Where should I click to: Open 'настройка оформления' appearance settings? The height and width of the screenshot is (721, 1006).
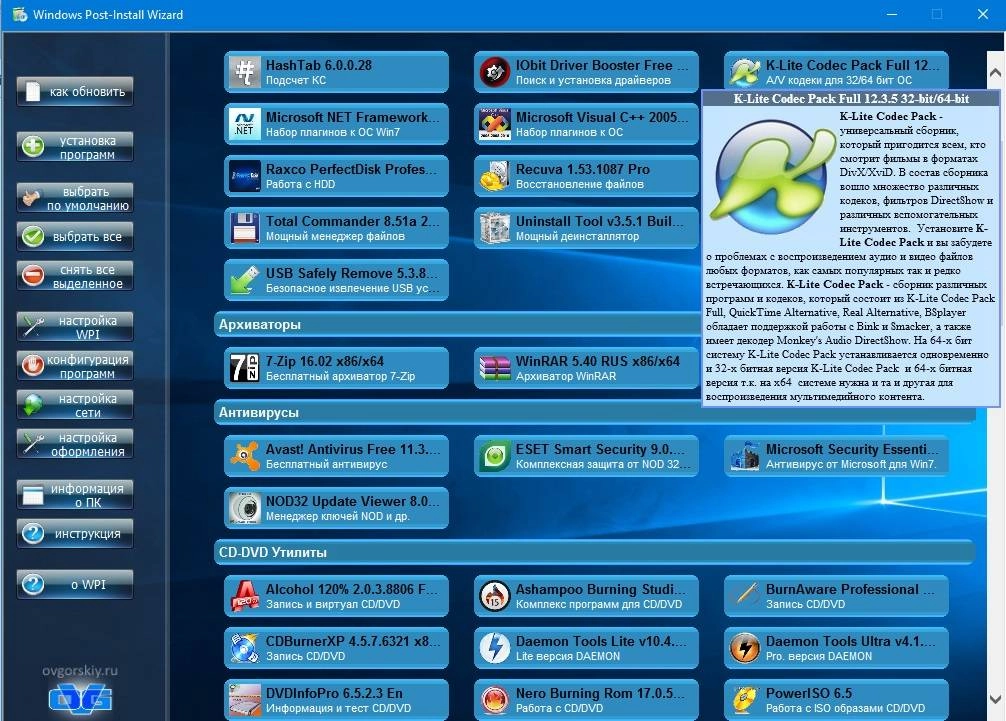point(75,444)
